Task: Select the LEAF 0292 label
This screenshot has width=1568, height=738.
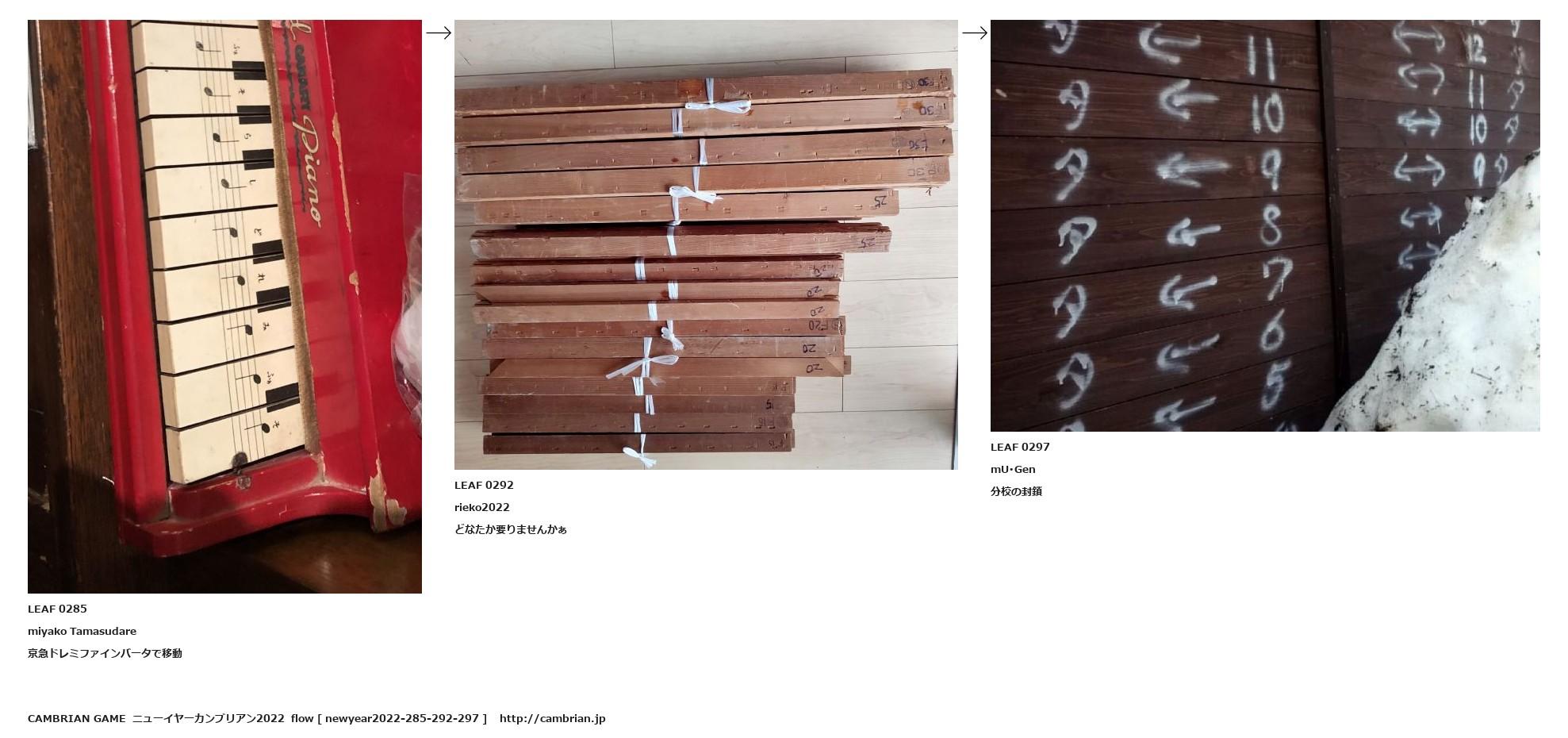Action: click(x=484, y=485)
